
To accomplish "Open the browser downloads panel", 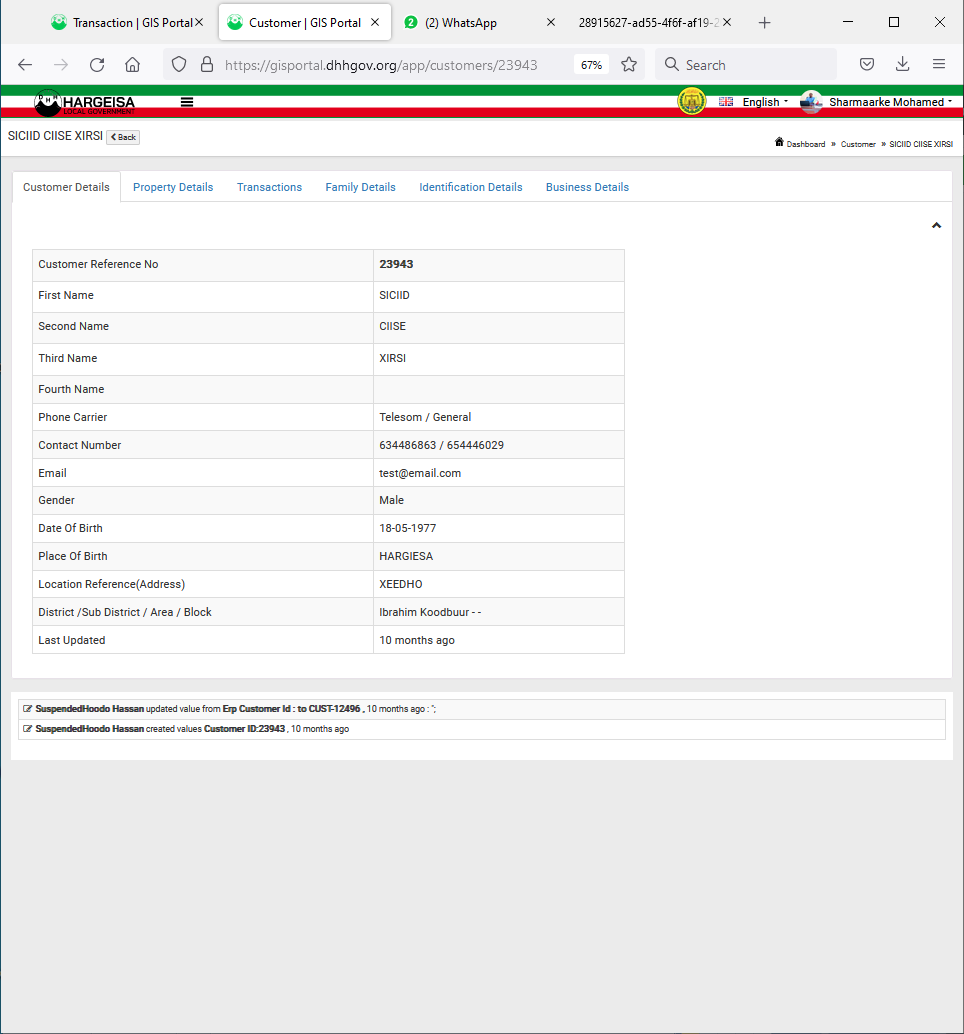I will [x=903, y=65].
